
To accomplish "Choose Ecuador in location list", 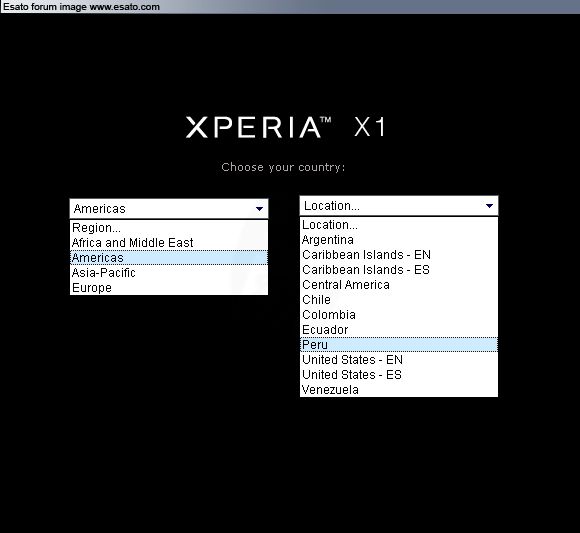I will click(x=399, y=330).
